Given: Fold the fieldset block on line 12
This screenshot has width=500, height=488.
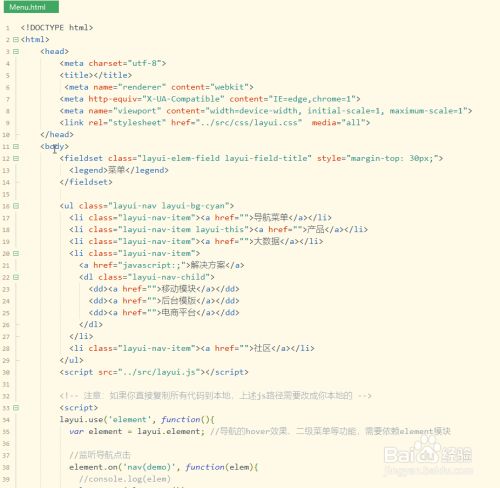Looking at the screenshot, I should [x=16, y=158].
